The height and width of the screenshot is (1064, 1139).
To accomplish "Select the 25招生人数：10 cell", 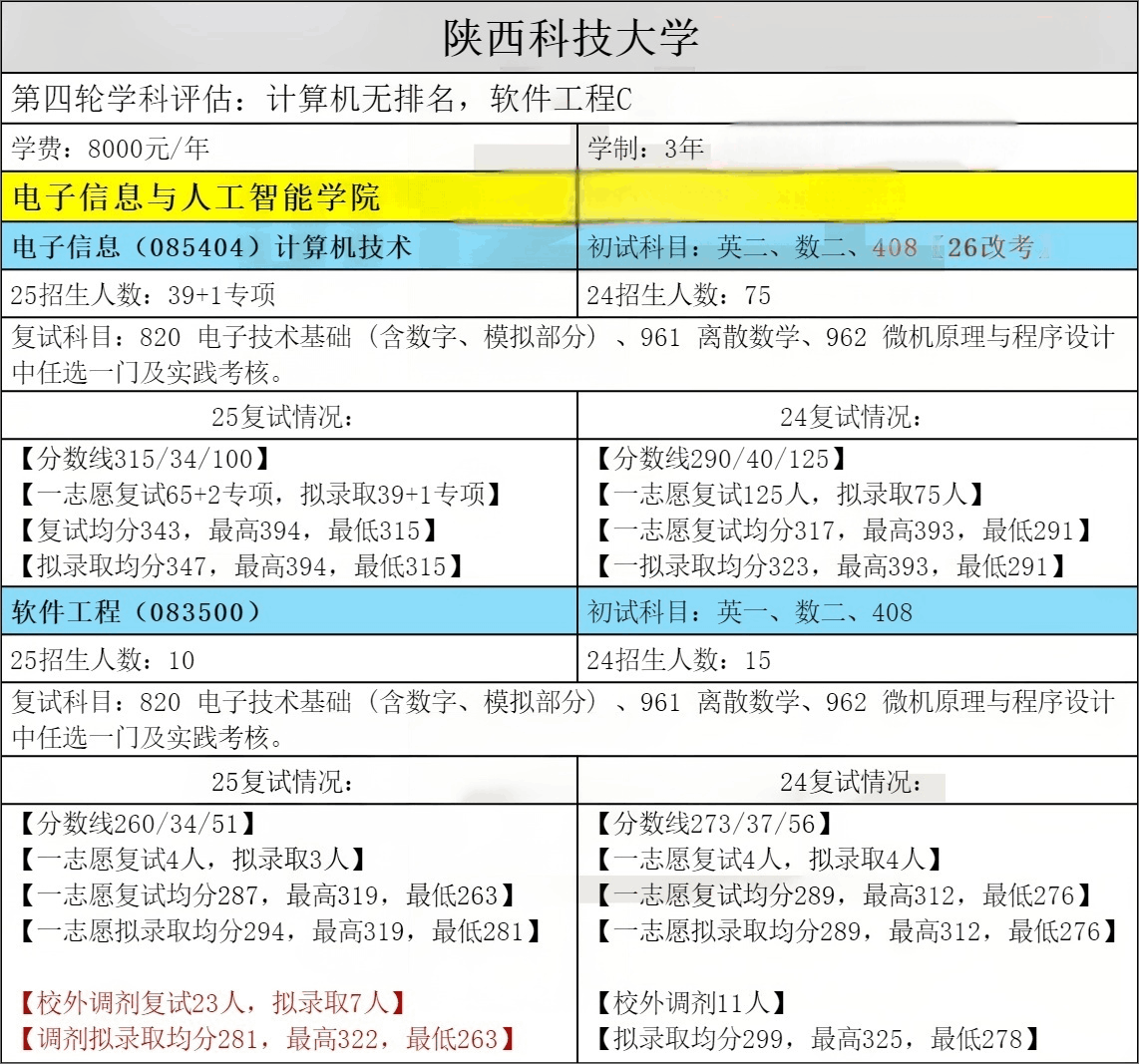I will coord(103,660).
